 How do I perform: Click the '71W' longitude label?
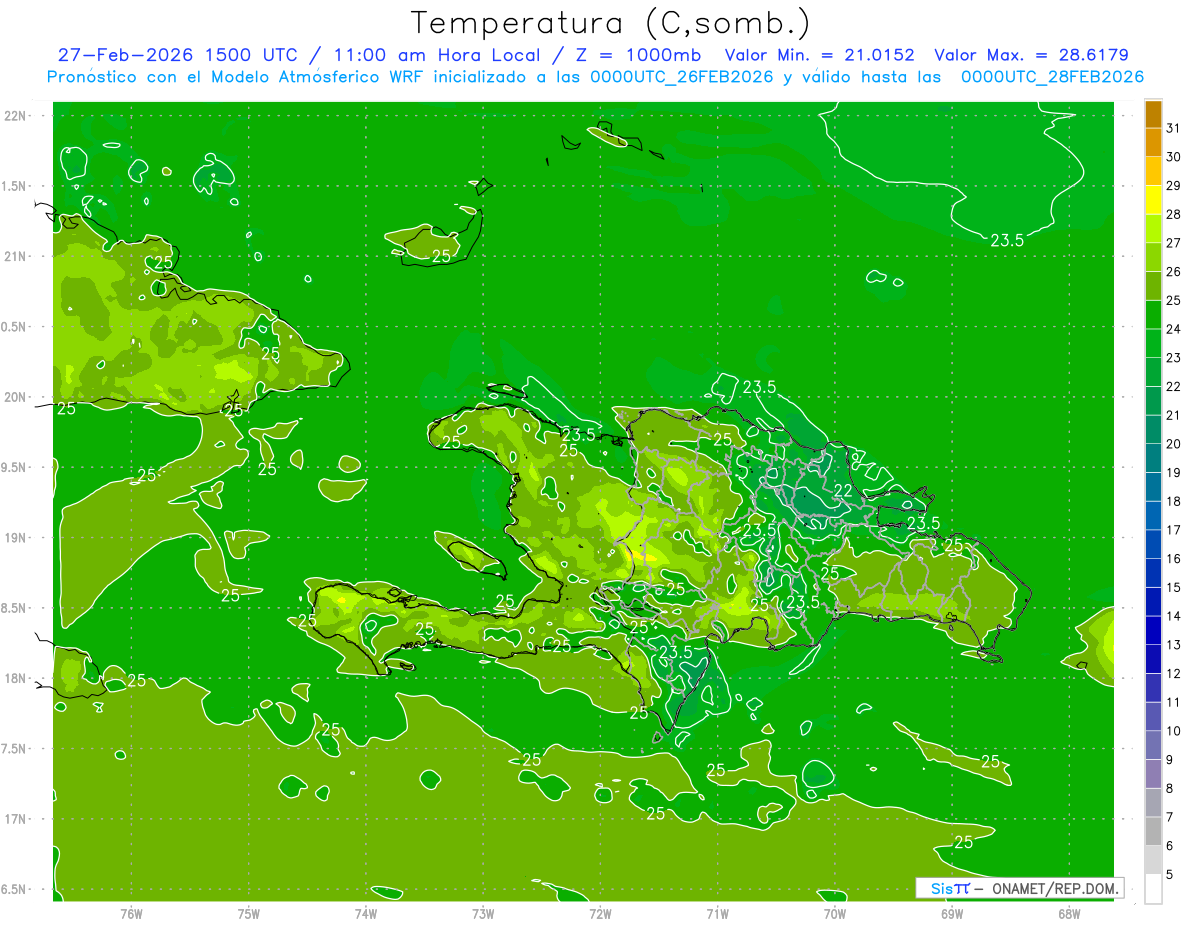pos(717,913)
